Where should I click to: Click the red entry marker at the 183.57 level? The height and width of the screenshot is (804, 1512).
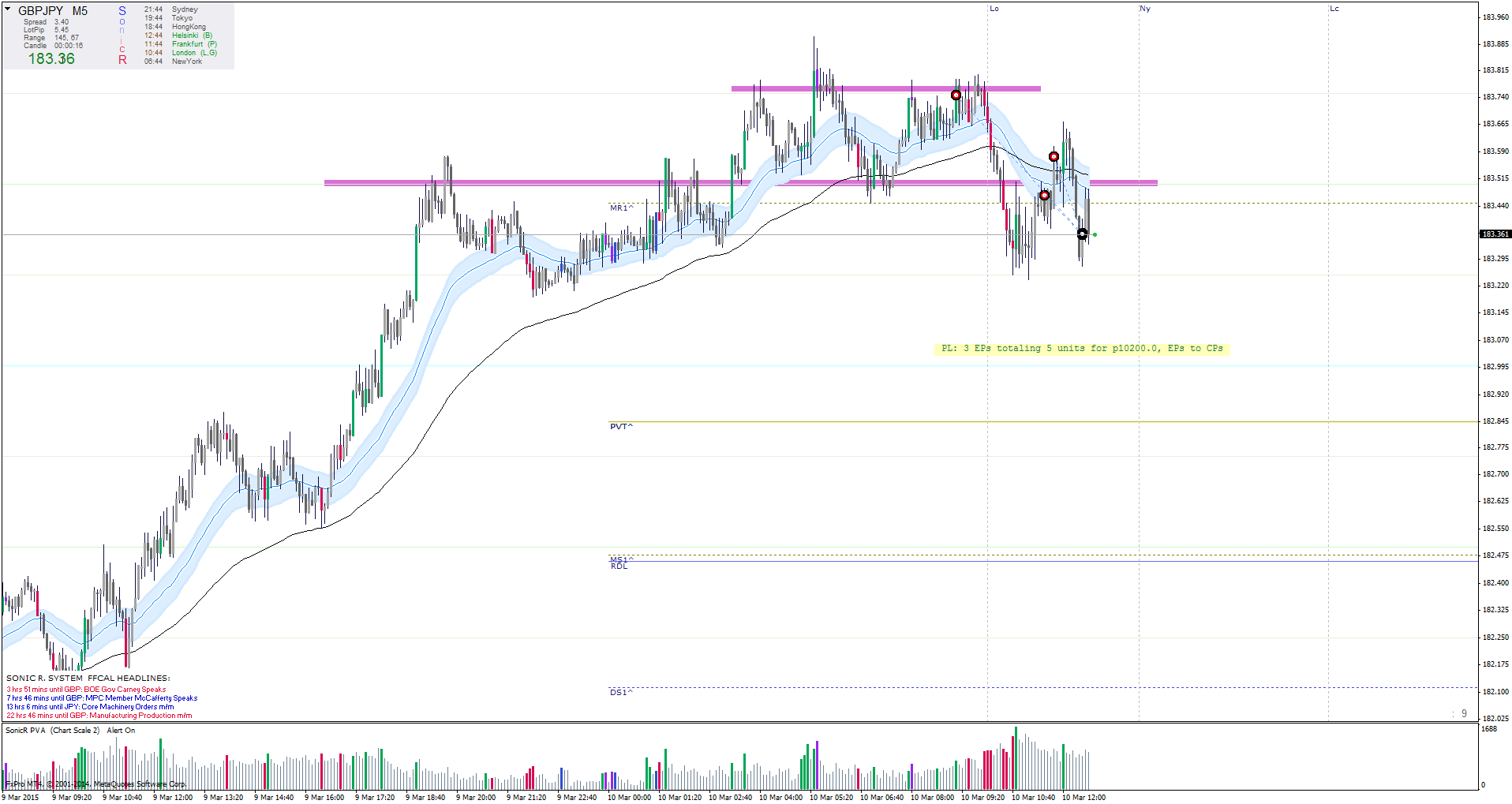(x=1054, y=157)
